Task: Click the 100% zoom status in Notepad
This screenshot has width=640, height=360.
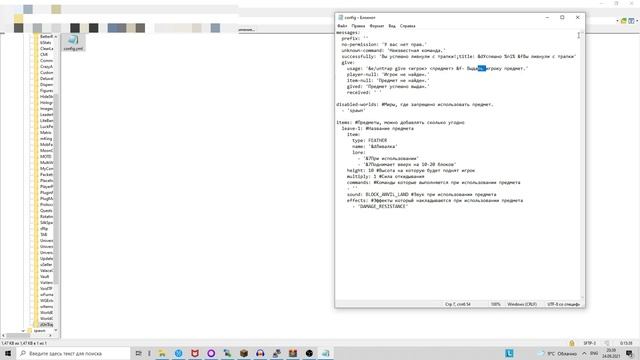Action: tap(496, 304)
